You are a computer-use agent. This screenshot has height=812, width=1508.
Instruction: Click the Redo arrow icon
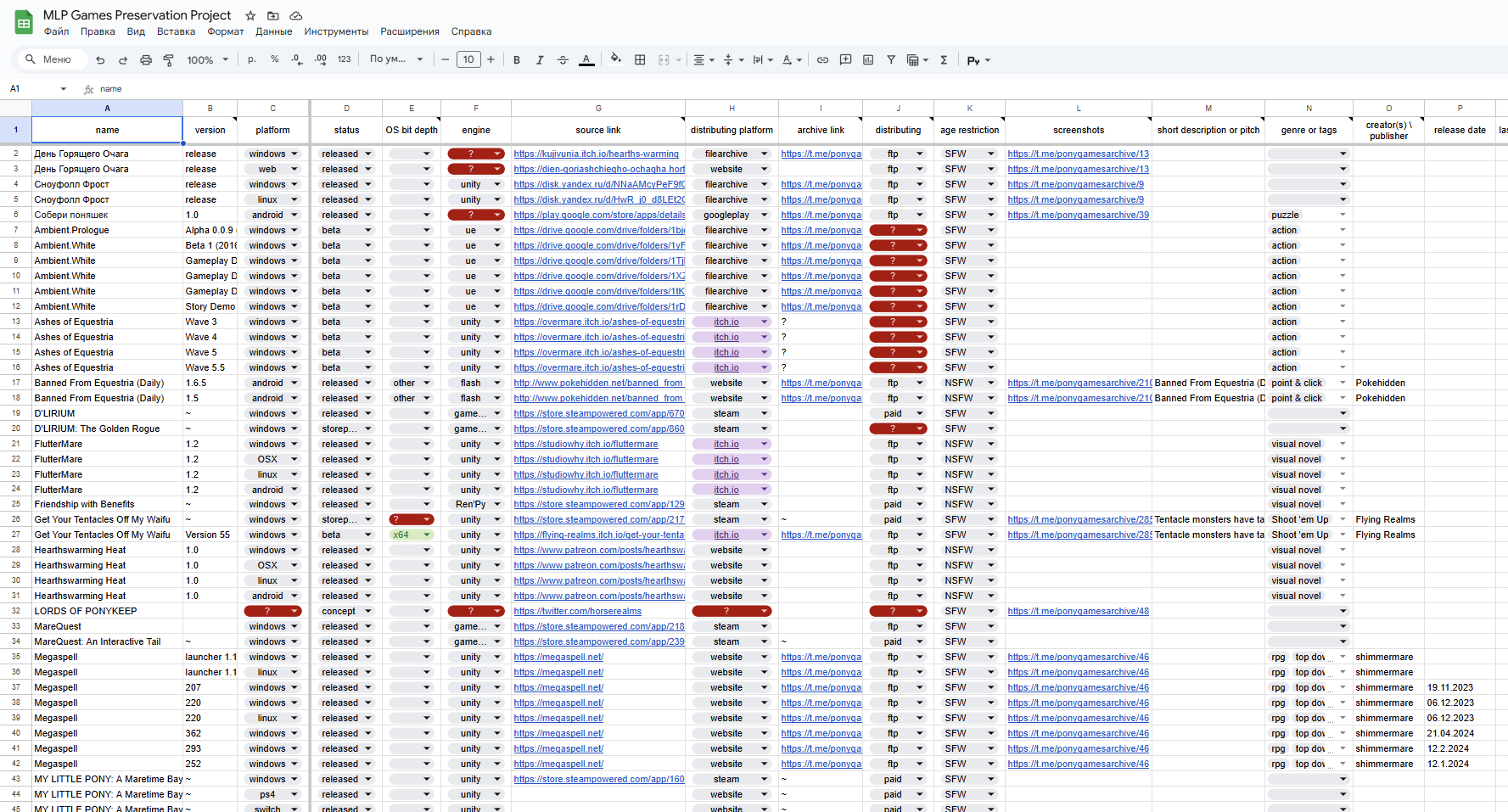[123, 59]
